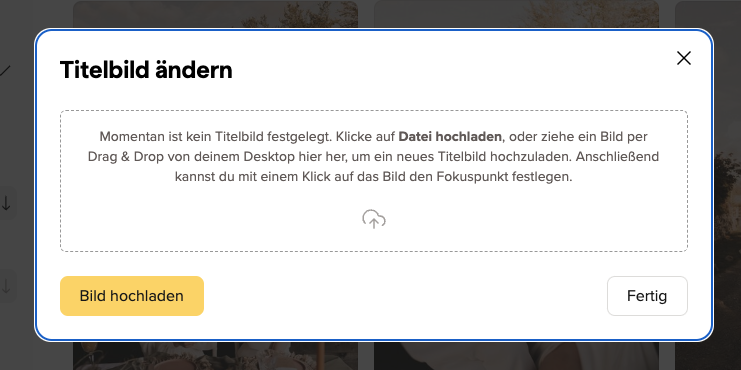This screenshot has height=370, width=741.
Task: Click the lower dimmed down-arrow icon
Action: (x=6, y=286)
